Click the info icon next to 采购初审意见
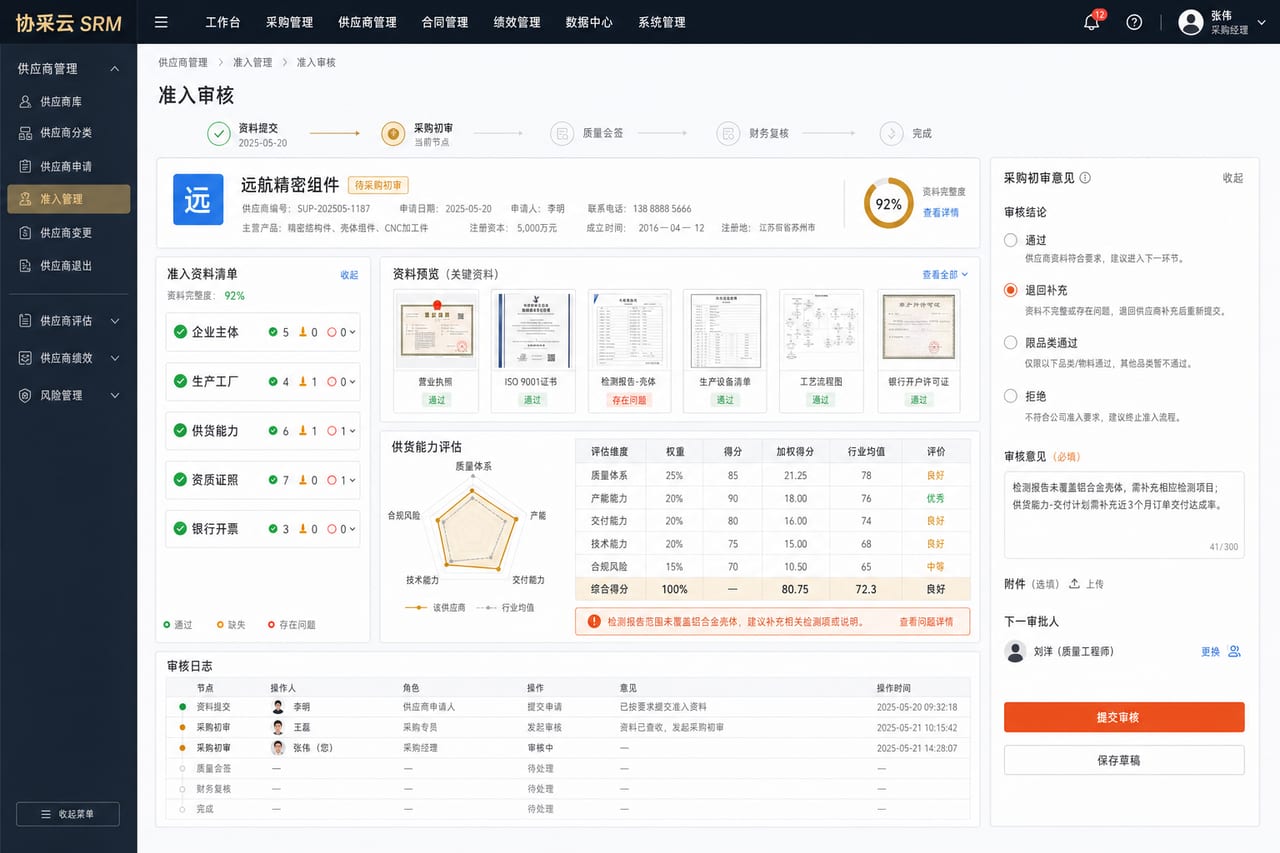 coord(1085,178)
